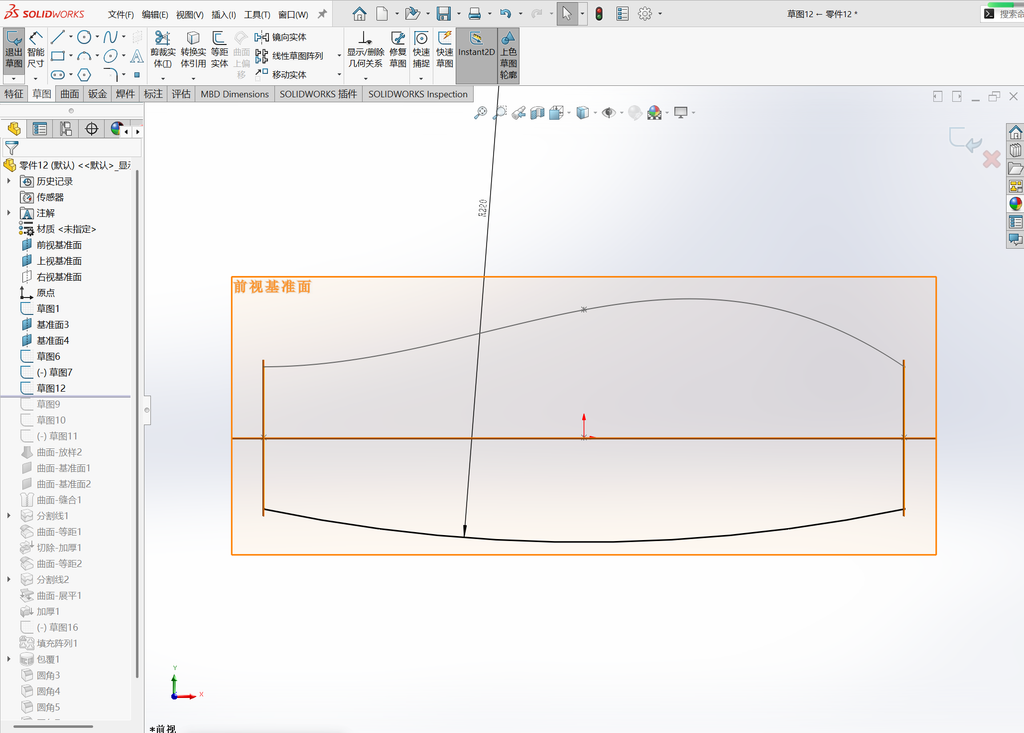Expand the 分割线1 tree node
The image size is (1024, 733).
(8, 515)
